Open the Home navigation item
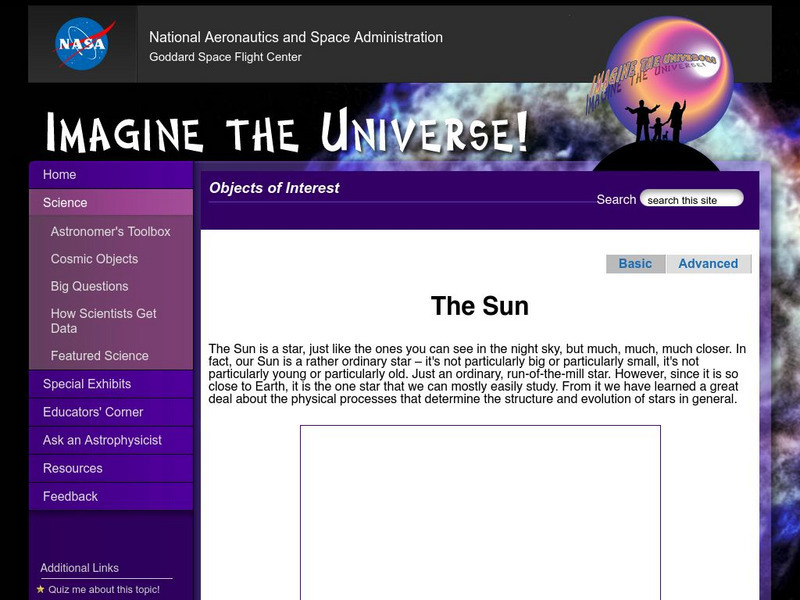The height and width of the screenshot is (600, 800). pyautogui.click(x=60, y=174)
